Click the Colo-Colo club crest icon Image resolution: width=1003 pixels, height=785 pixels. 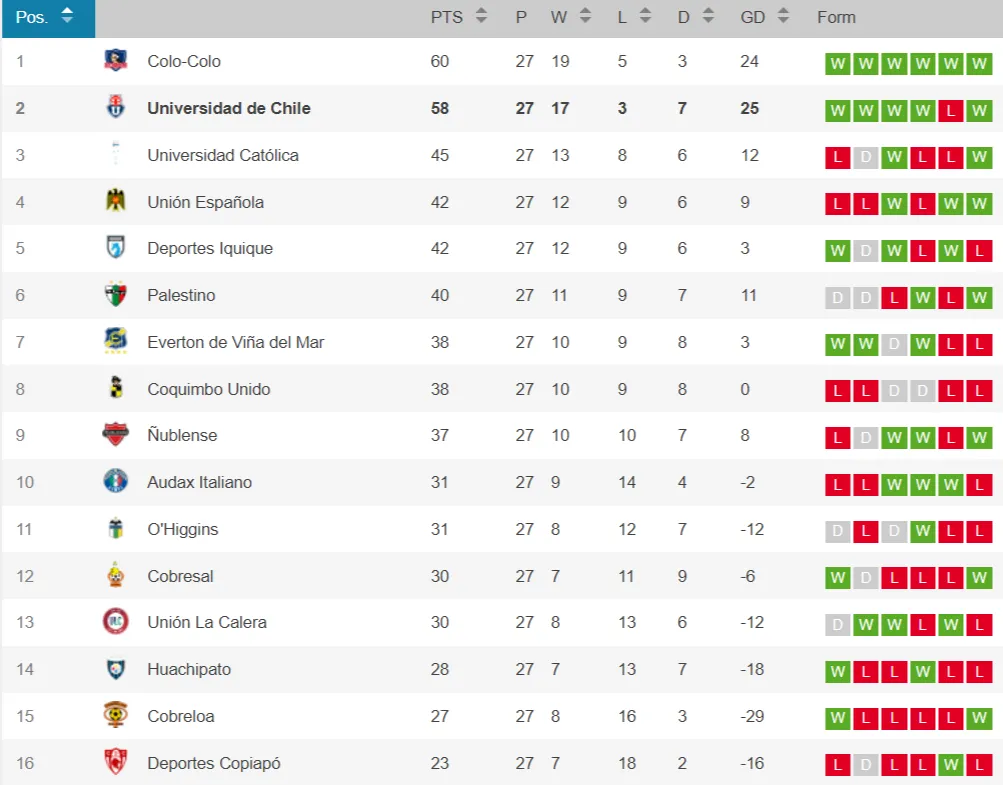click(116, 61)
